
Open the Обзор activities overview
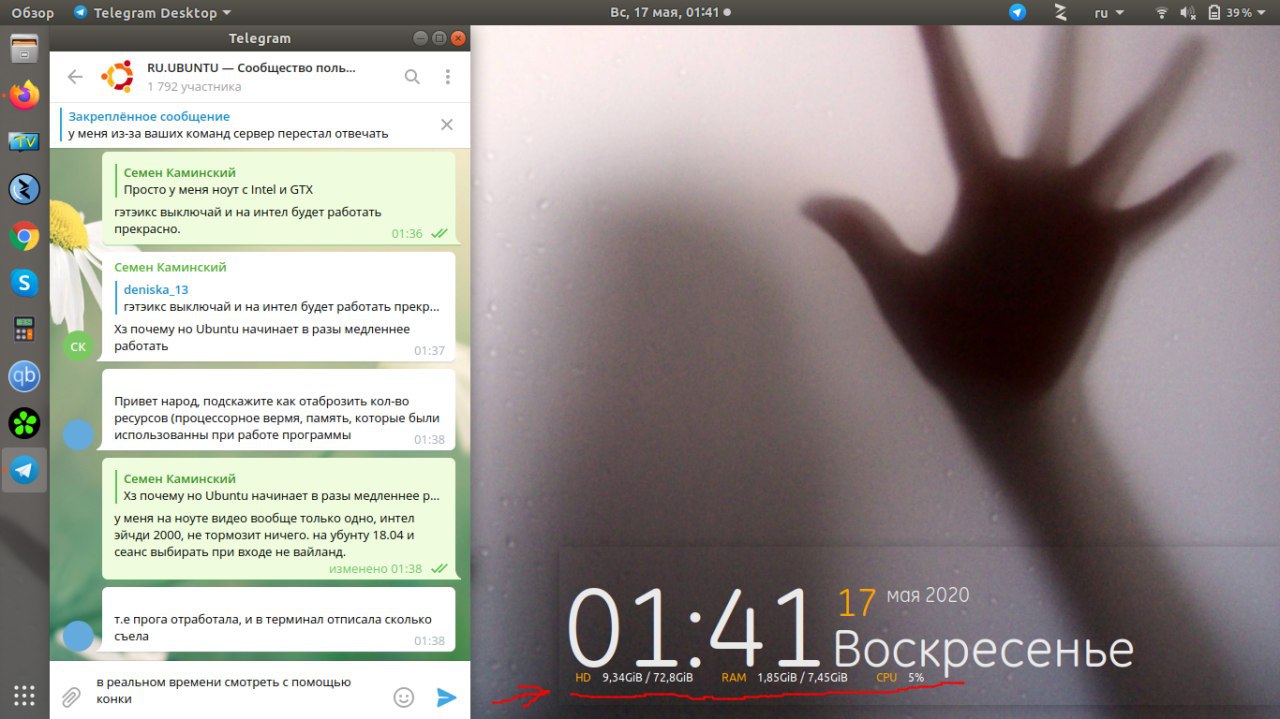coord(33,13)
